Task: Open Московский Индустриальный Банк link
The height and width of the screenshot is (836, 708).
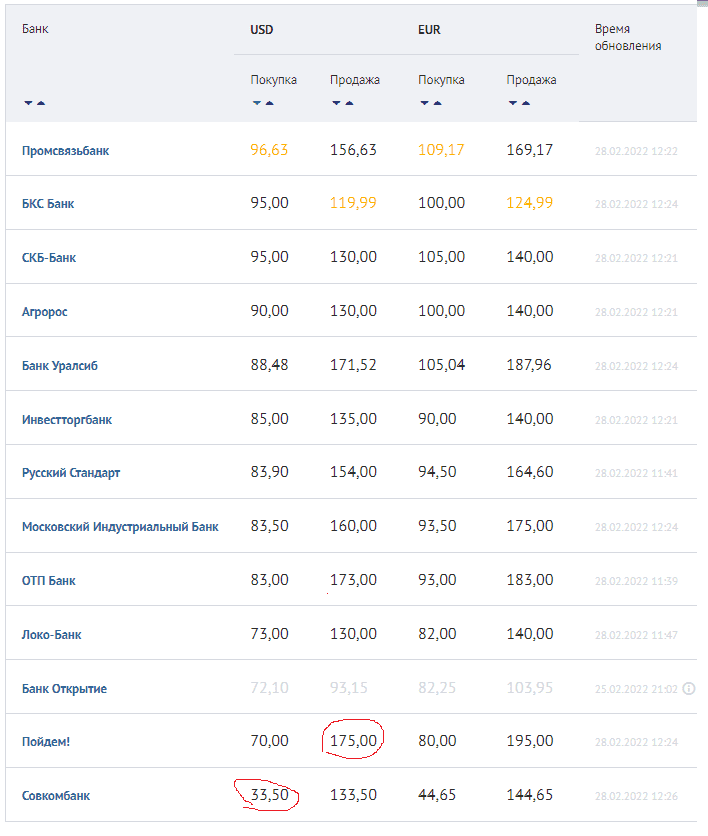Action: [x=120, y=527]
